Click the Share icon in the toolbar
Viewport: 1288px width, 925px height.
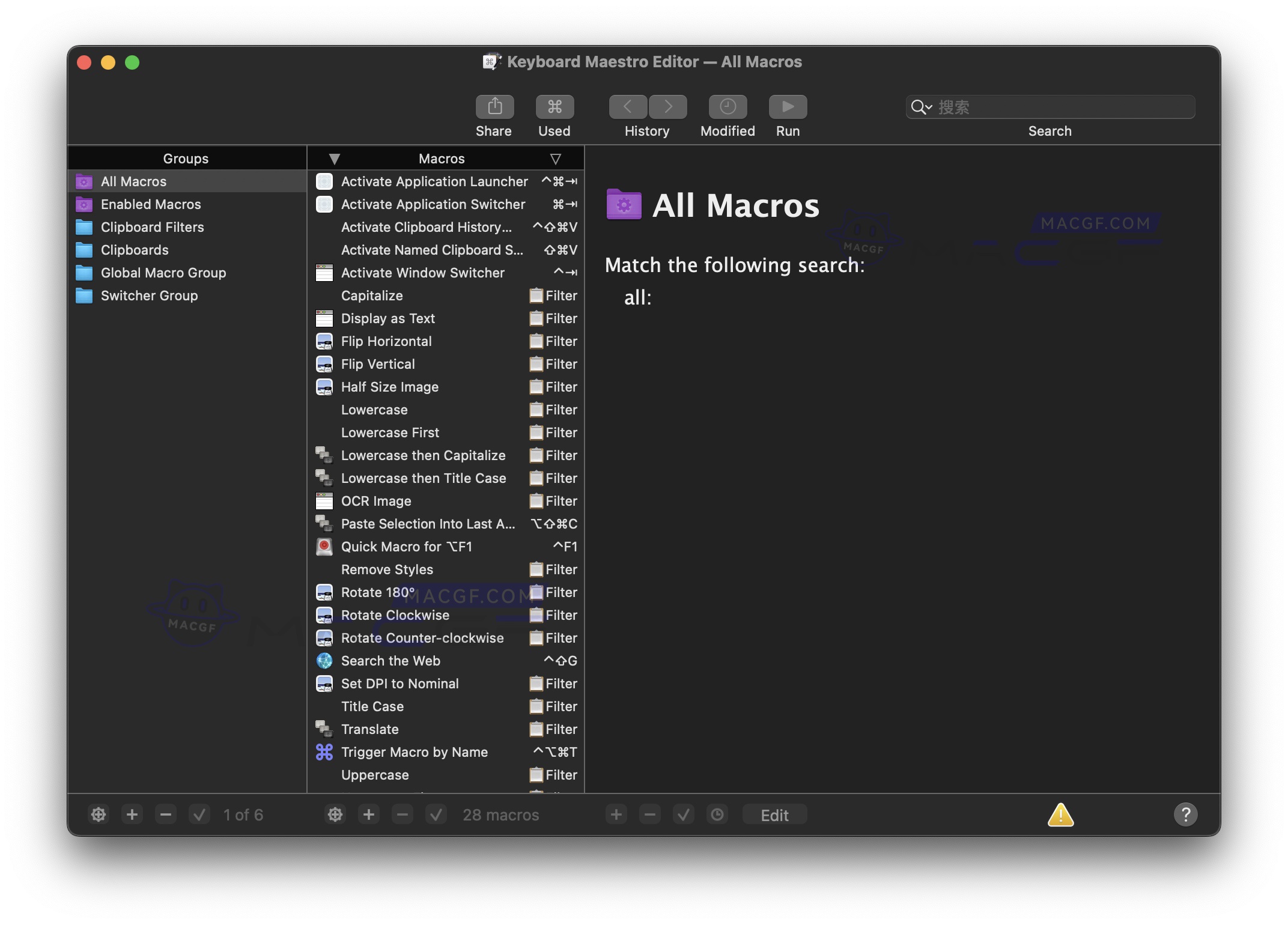pyautogui.click(x=494, y=106)
